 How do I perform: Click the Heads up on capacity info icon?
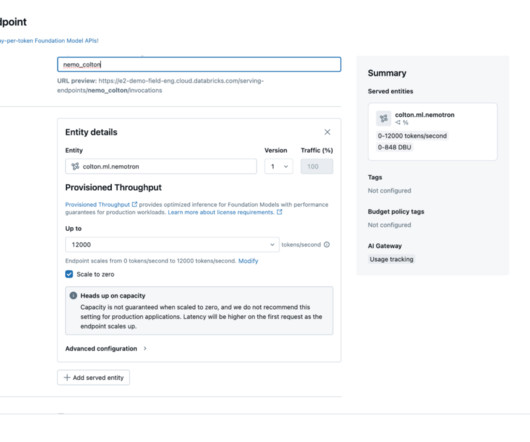click(x=73, y=295)
